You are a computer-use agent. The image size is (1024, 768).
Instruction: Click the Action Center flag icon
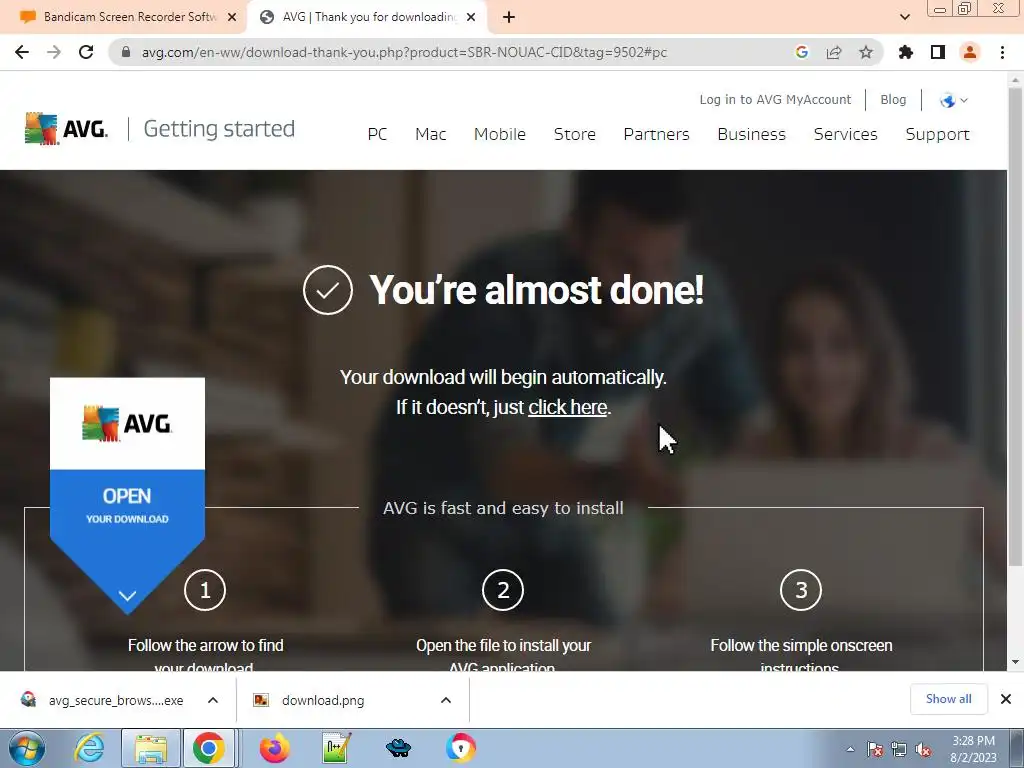tap(875, 749)
